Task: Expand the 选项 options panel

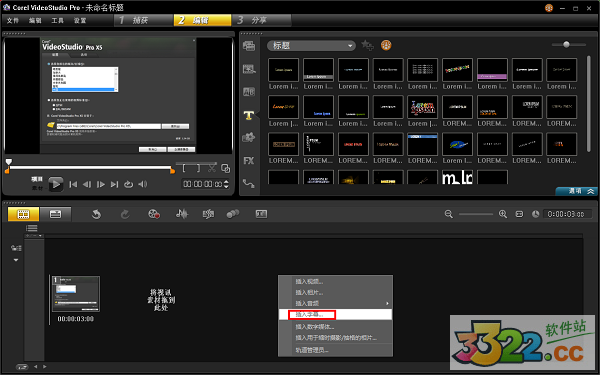Action: (576, 191)
